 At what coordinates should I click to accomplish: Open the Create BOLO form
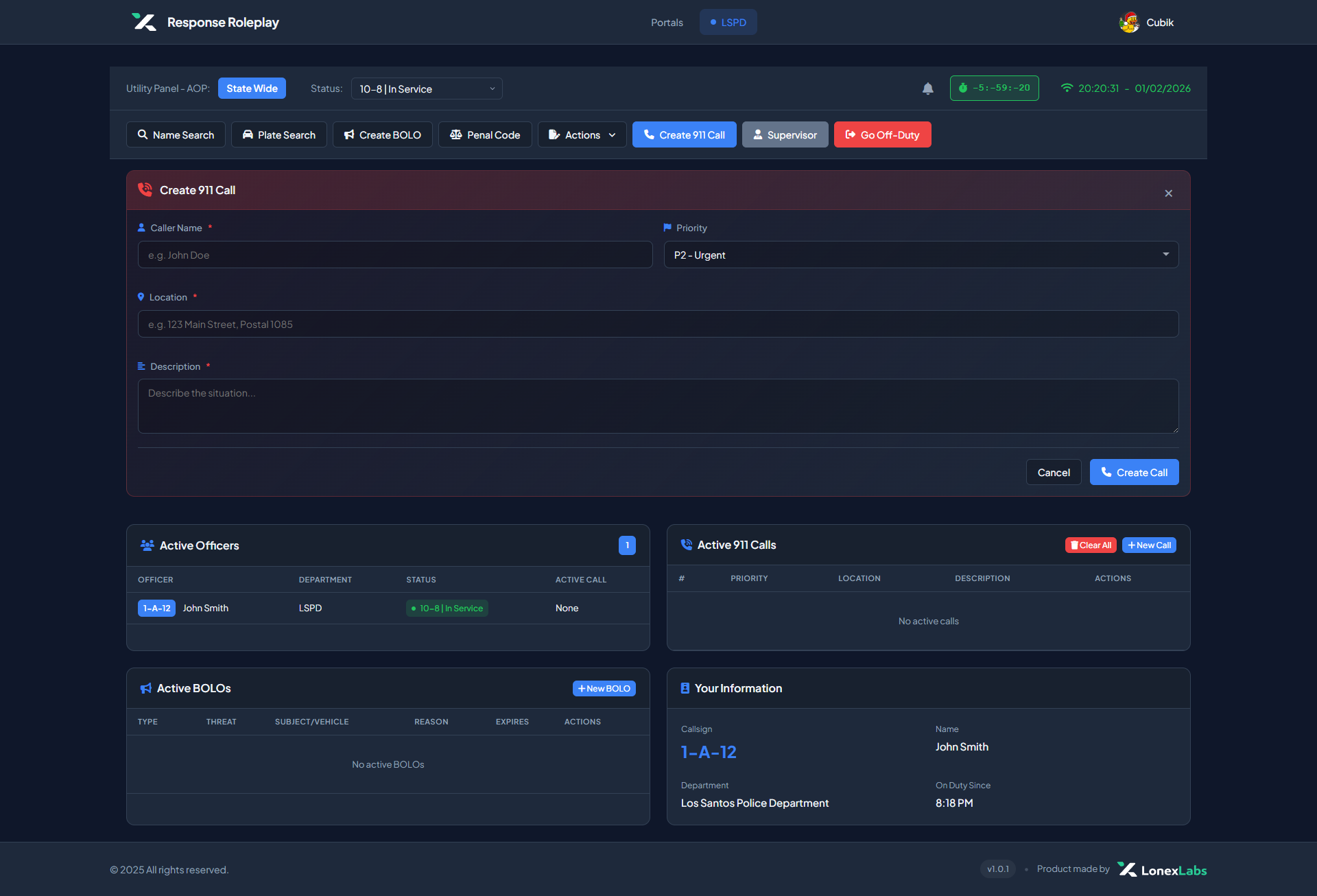pyautogui.click(x=383, y=134)
